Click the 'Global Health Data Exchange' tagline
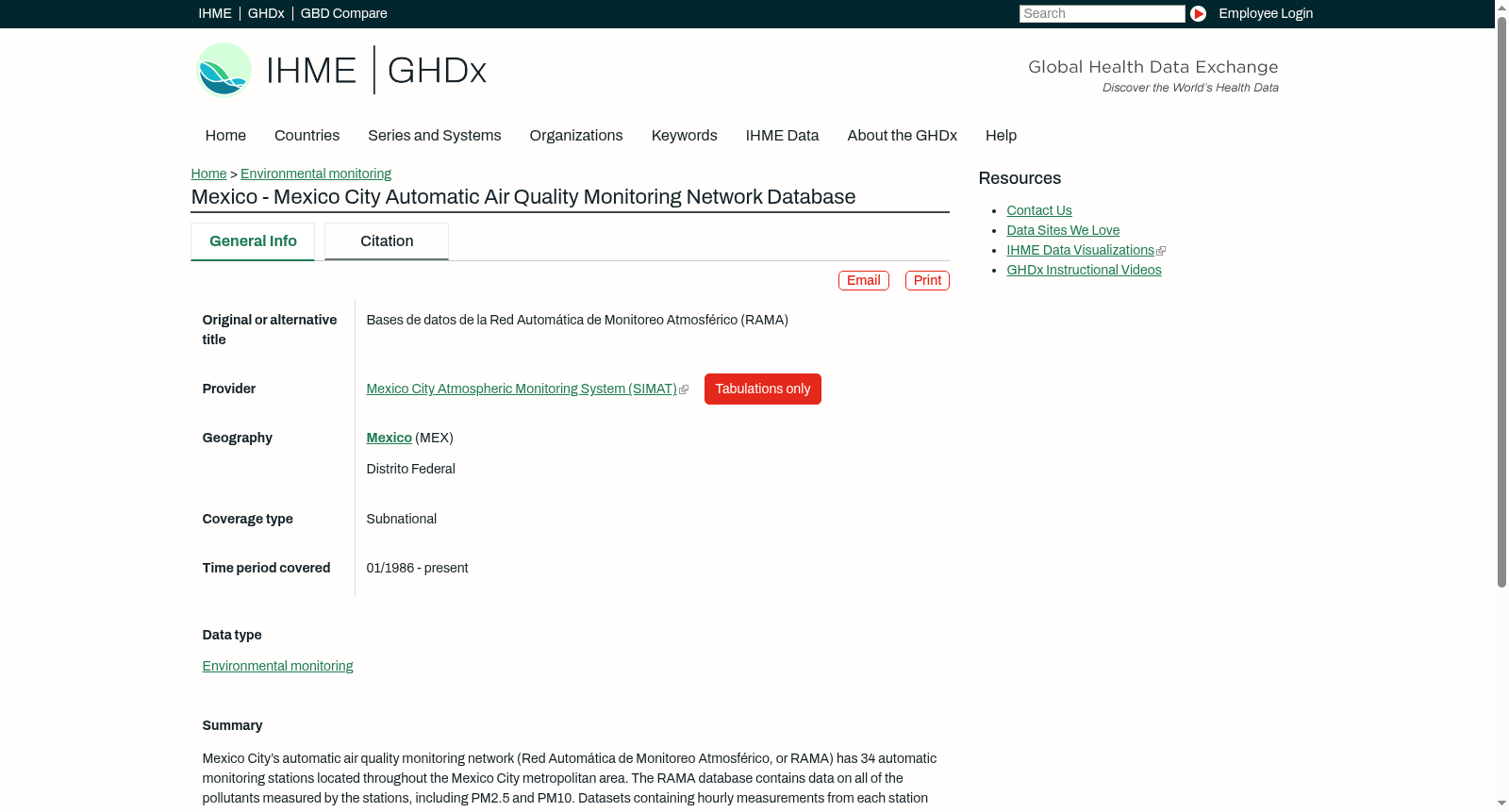1509x812 pixels. click(1152, 67)
